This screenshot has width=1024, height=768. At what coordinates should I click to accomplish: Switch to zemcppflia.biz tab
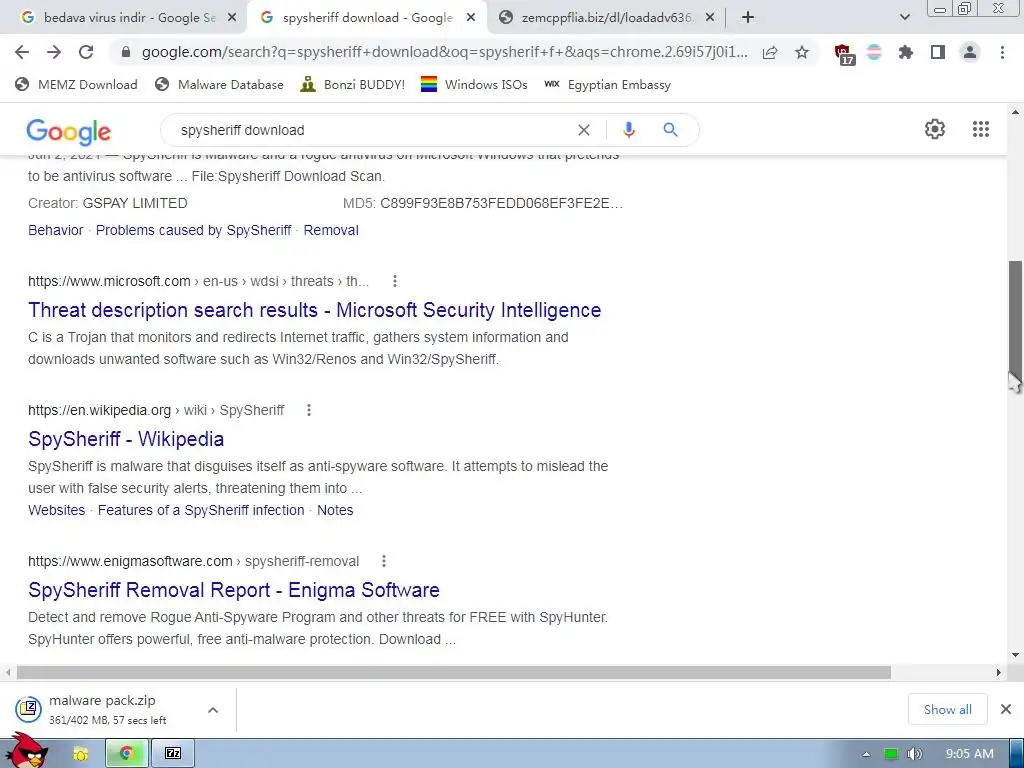tap(607, 18)
